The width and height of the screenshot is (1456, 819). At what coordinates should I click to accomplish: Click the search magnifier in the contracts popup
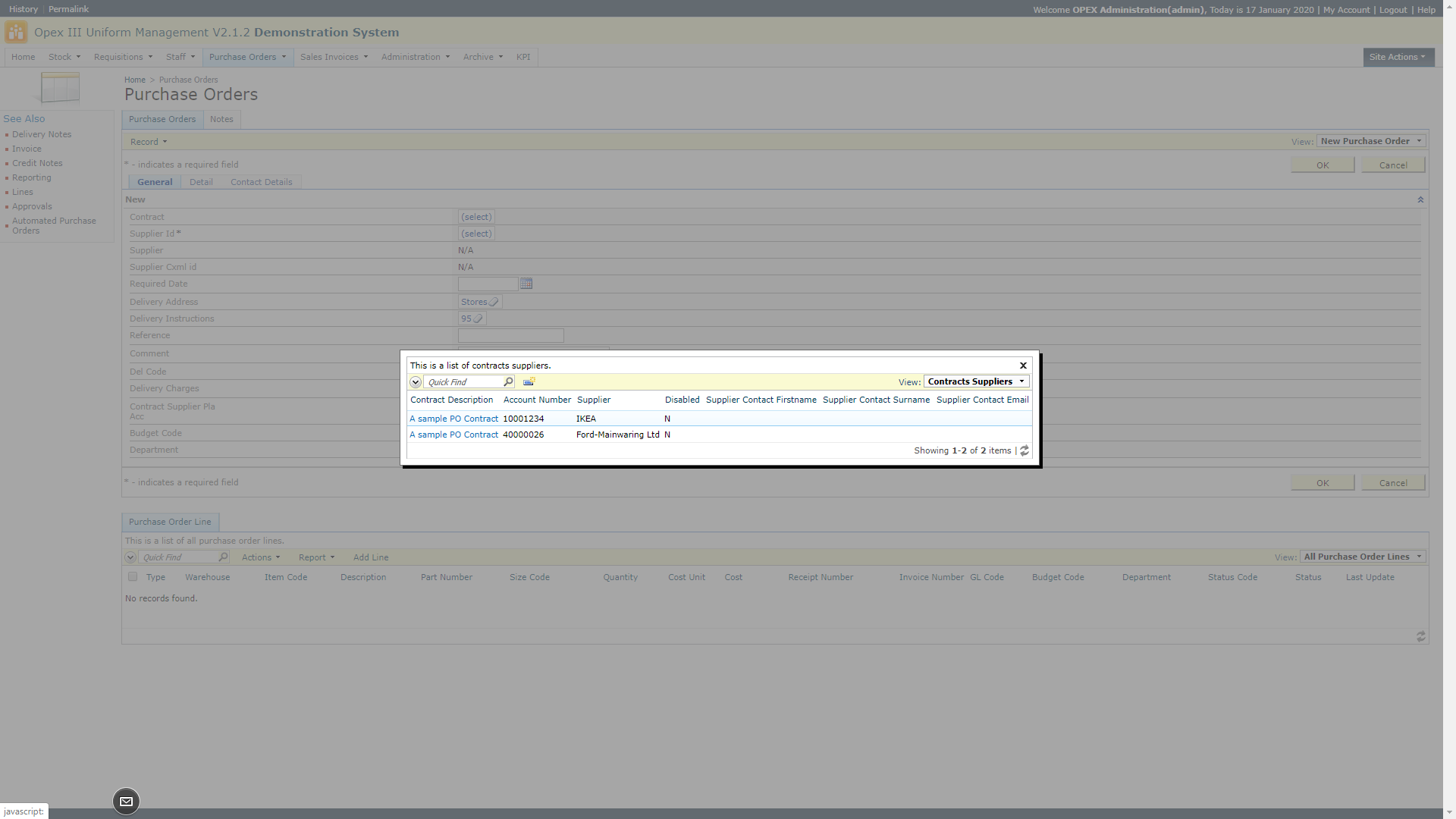click(x=508, y=382)
